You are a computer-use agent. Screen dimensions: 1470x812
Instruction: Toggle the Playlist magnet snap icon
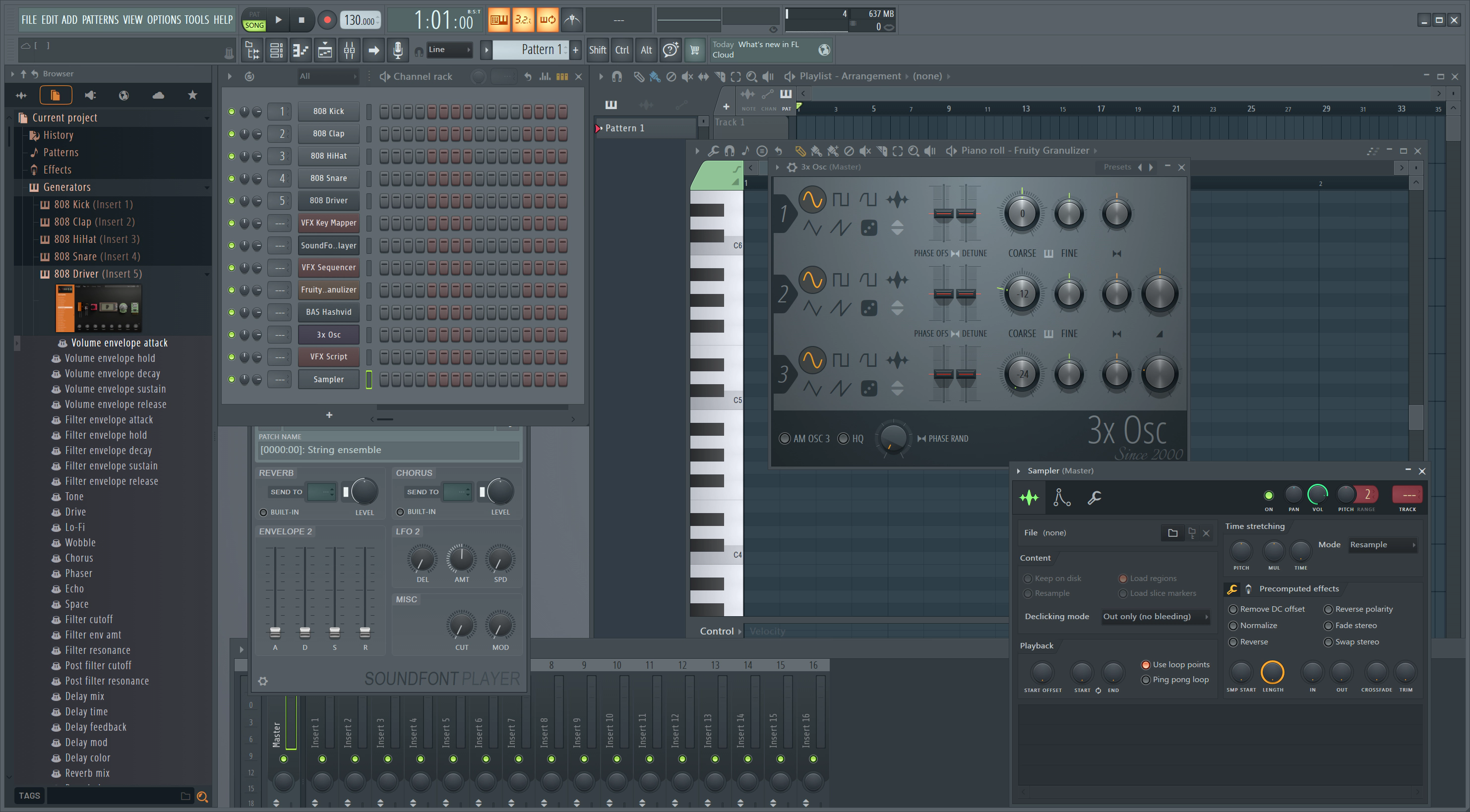616,76
